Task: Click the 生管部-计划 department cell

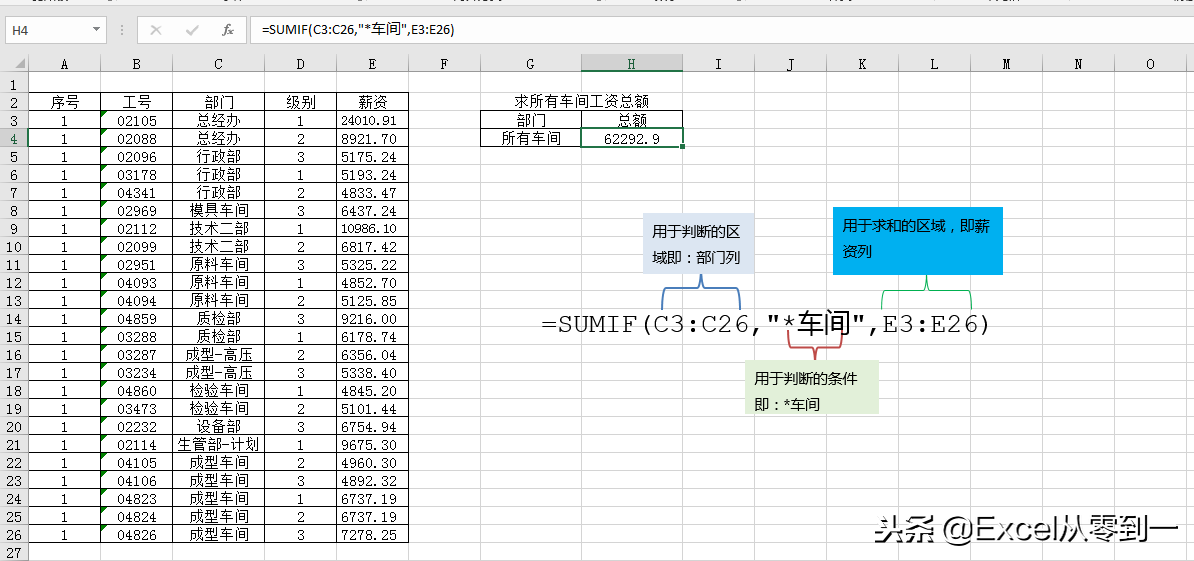Action: pos(218,445)
